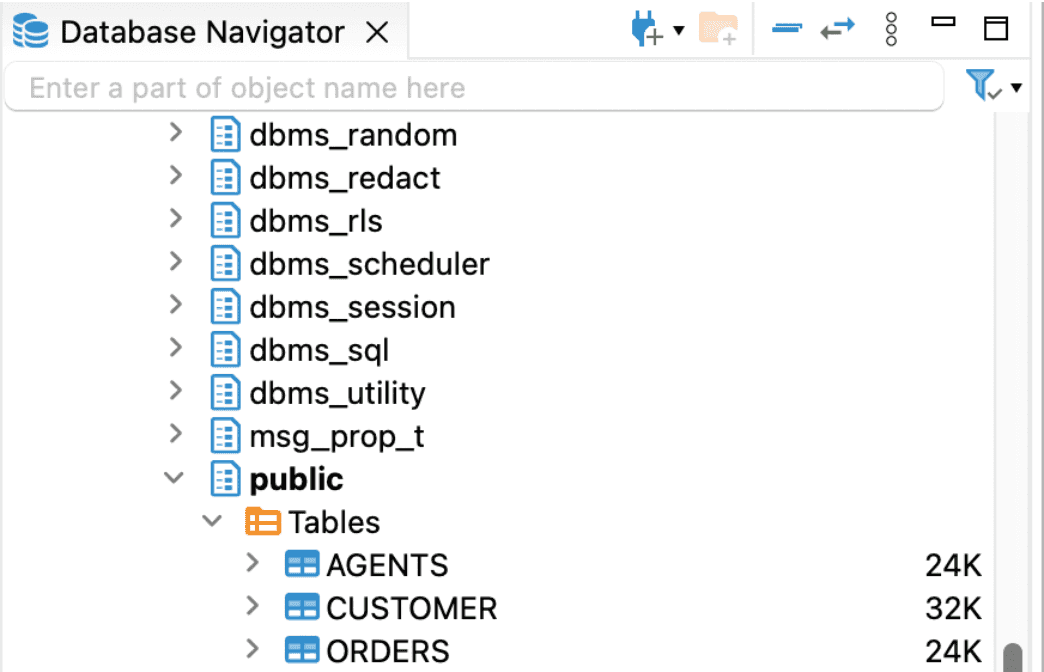
Task: Click the collapse all icon
Action: (x=786, y=29)
